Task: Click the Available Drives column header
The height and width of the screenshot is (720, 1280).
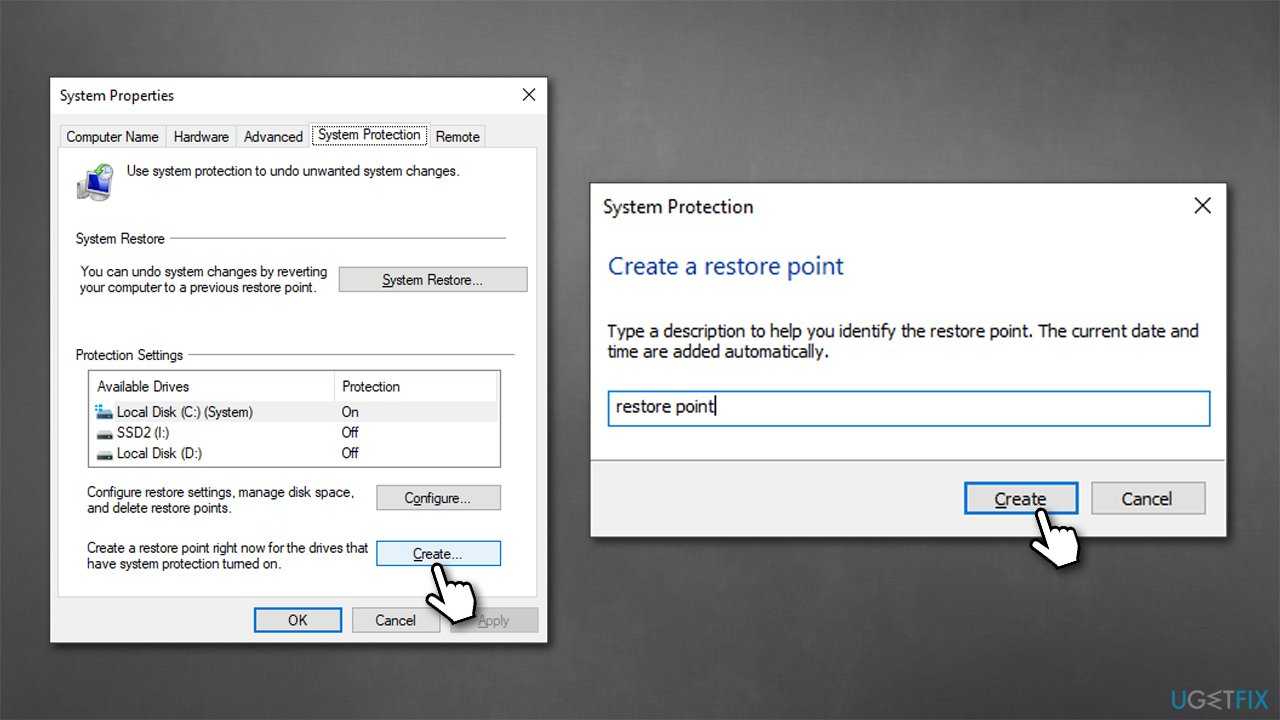Action: point(212,387)
